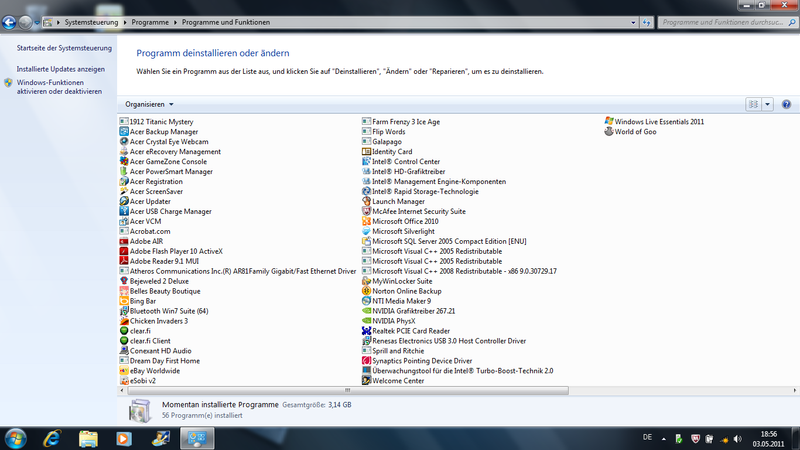Click the MyWinLocker Suite icon
The image size is (800, 450).
(x=366, y=281)
